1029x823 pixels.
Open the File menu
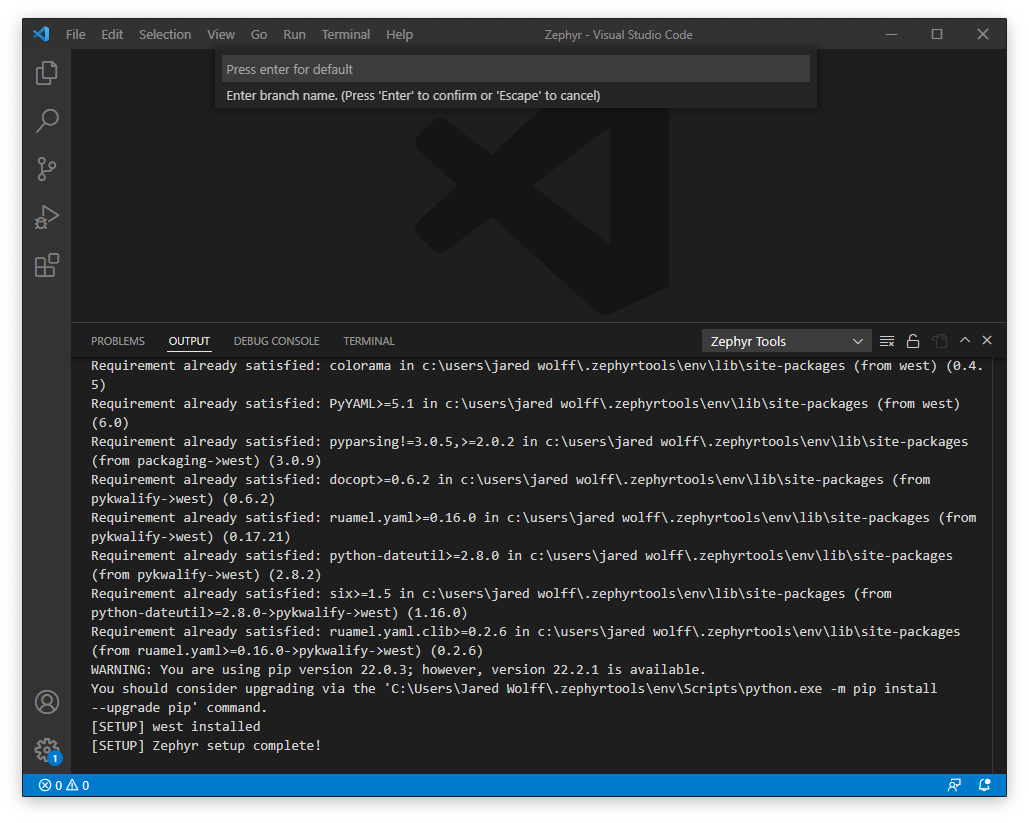75,35
